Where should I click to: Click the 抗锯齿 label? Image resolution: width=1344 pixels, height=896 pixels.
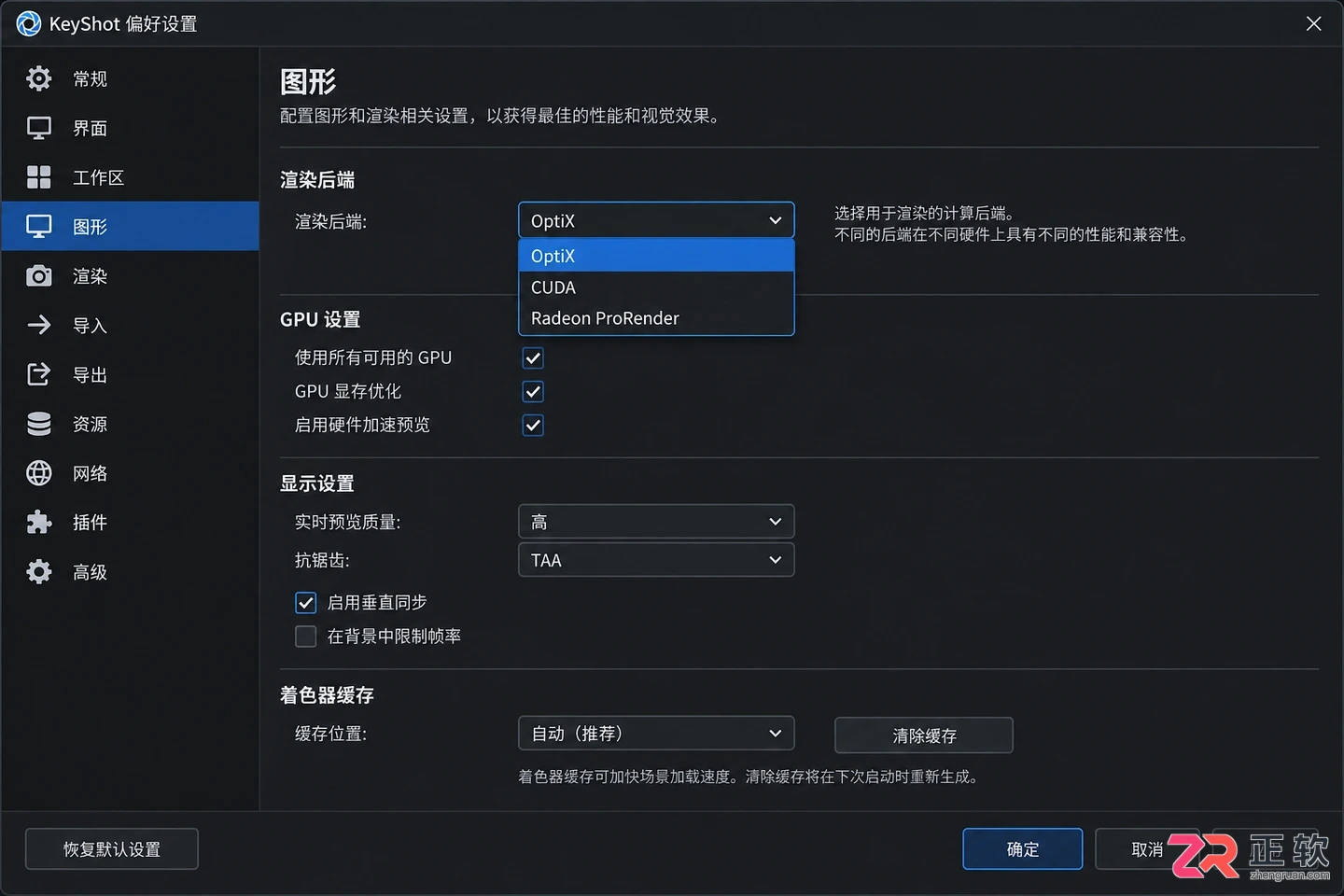tap(323, 560)
